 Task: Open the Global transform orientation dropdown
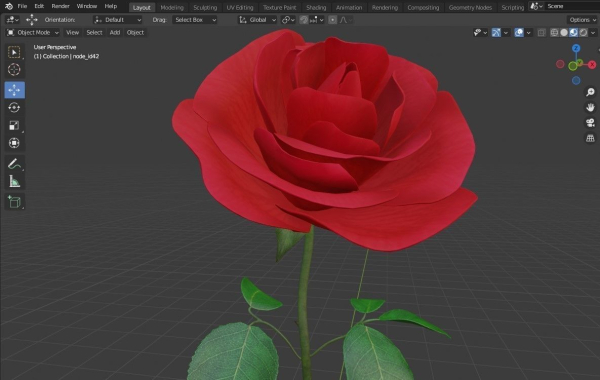[x=257, y=20]
